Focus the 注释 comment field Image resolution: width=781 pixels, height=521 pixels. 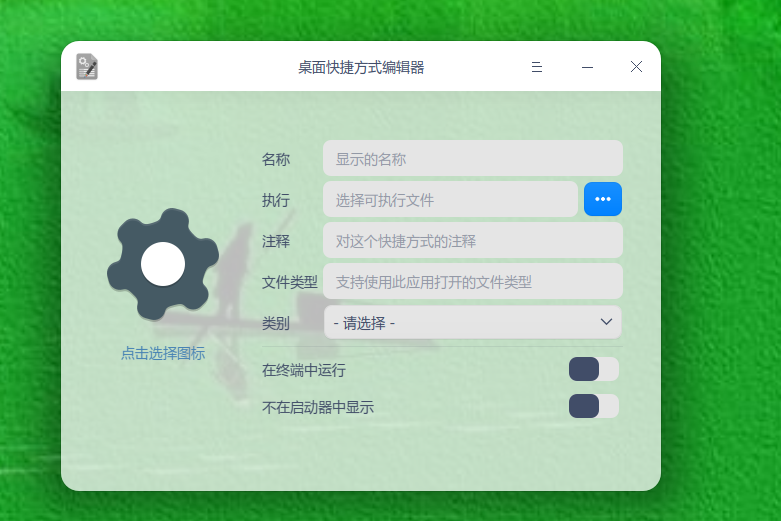click(473, 241)
